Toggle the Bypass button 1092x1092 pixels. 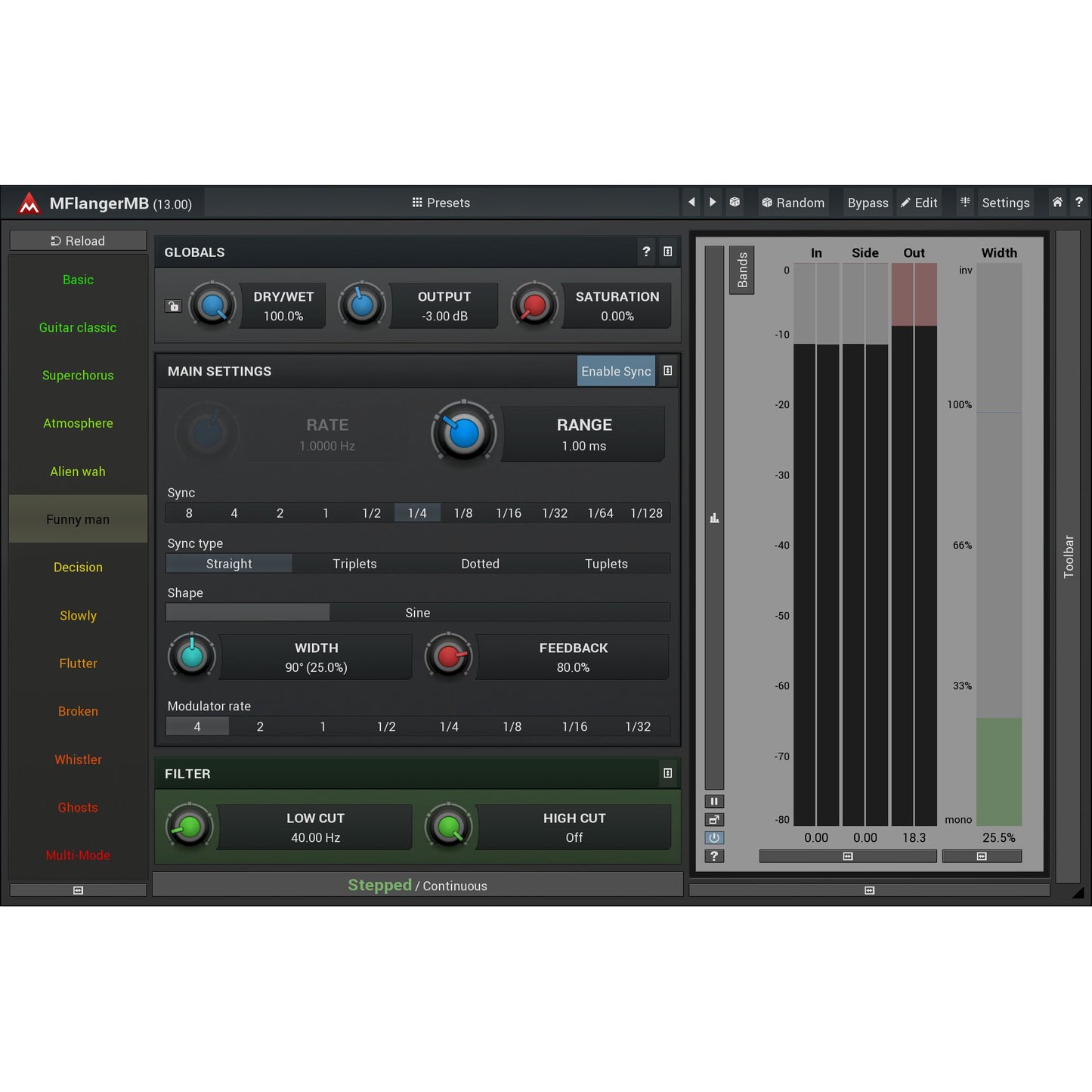(x=868, y=203)
